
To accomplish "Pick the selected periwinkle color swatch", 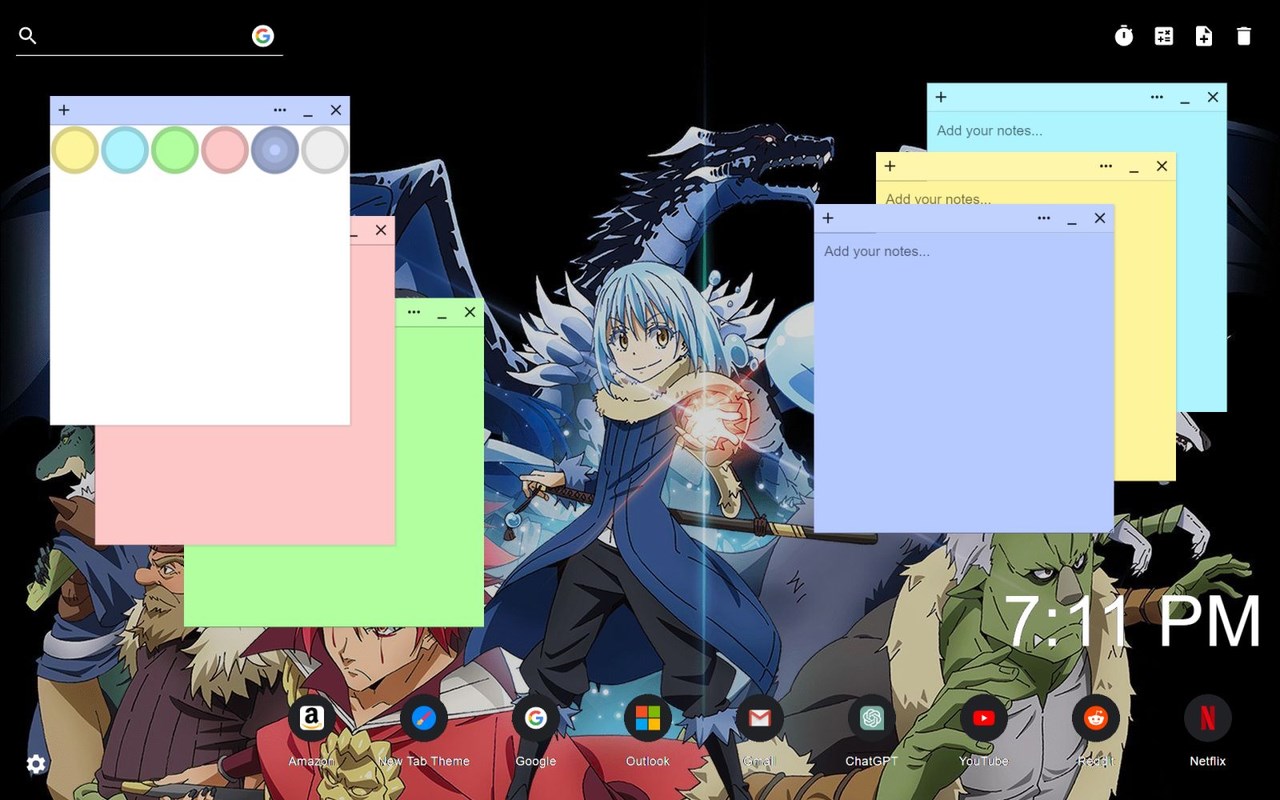I will pos(275,150).
